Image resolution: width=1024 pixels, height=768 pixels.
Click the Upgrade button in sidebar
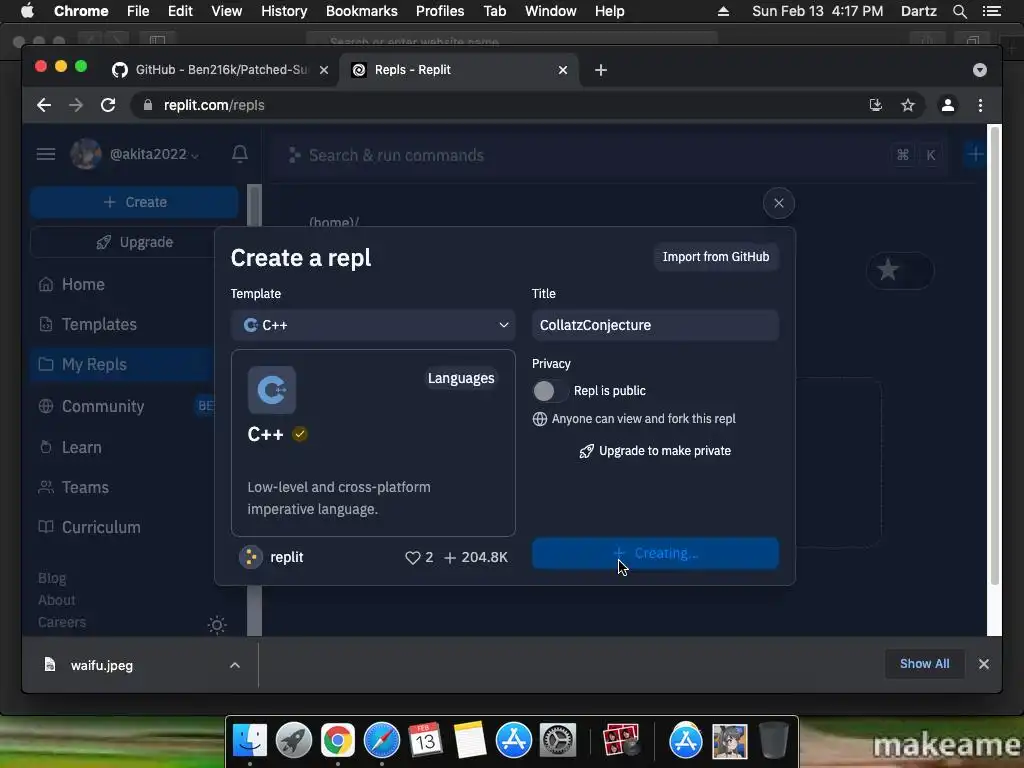[x=135, y=242]
